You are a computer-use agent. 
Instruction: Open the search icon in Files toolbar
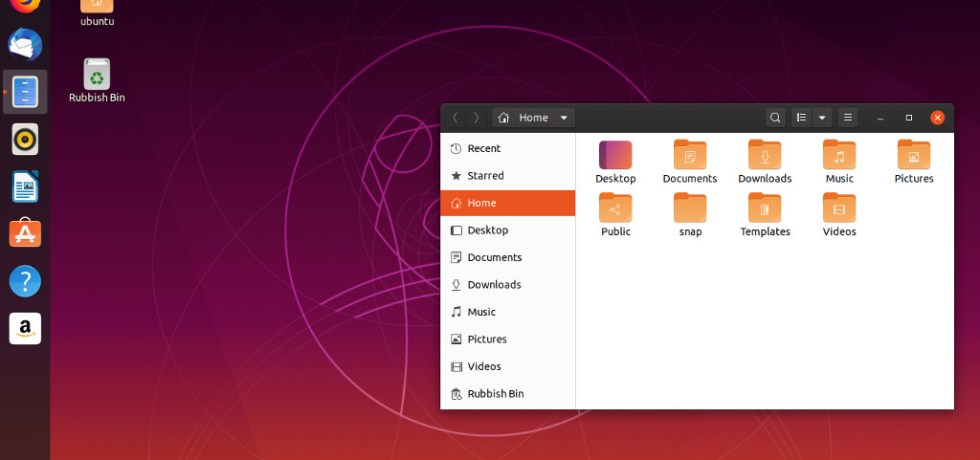[775, 118]
